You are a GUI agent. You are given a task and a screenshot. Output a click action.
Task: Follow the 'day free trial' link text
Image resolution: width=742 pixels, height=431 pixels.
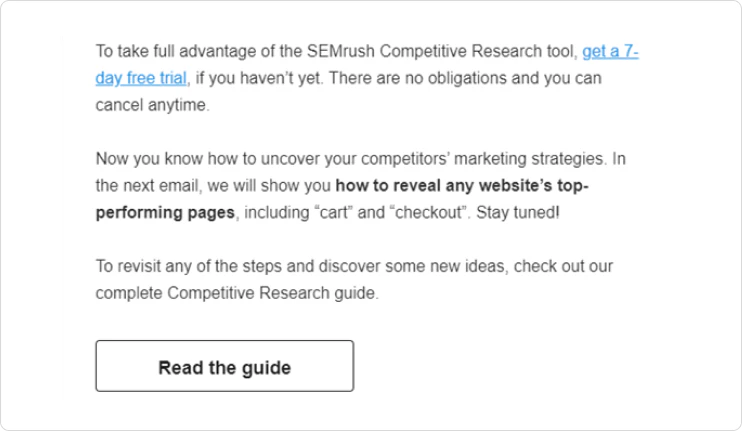pos(141,78)
